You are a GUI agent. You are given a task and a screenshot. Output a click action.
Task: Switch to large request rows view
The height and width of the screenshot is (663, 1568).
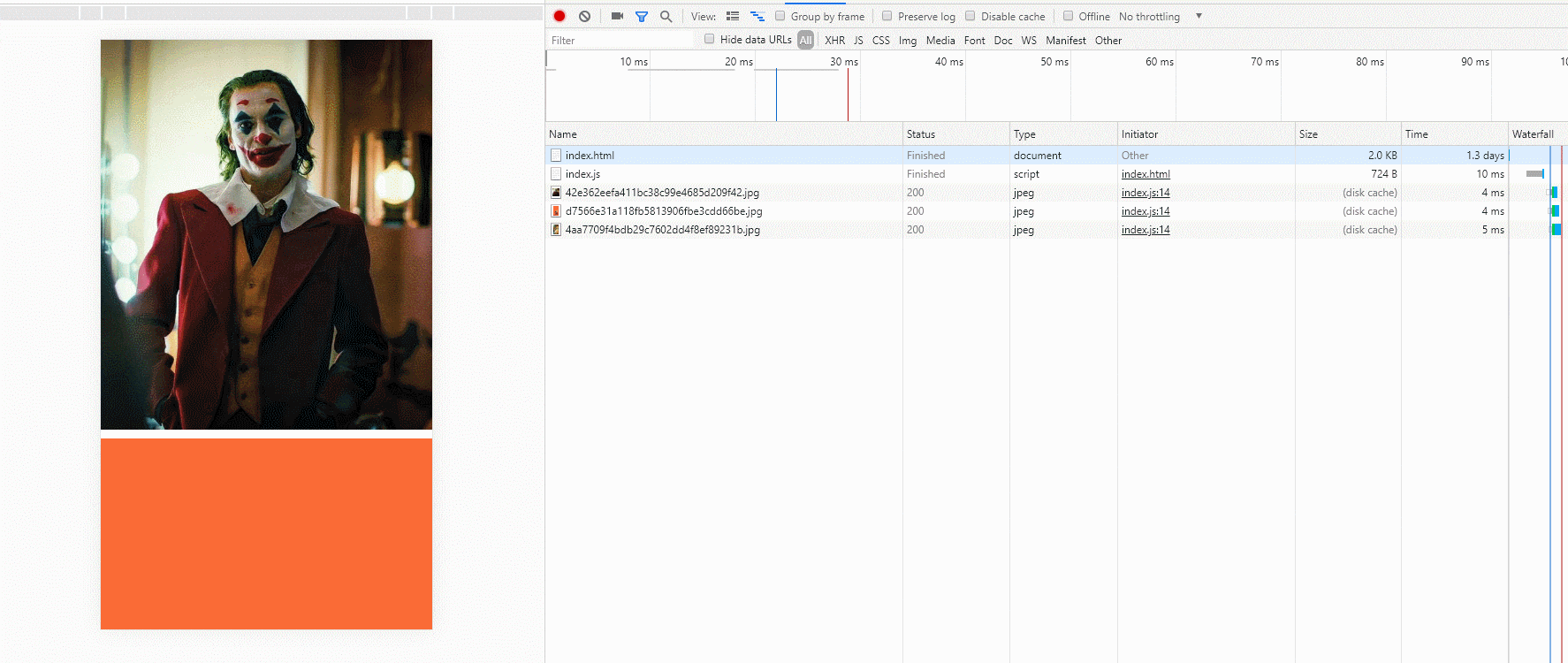[733, 16]
